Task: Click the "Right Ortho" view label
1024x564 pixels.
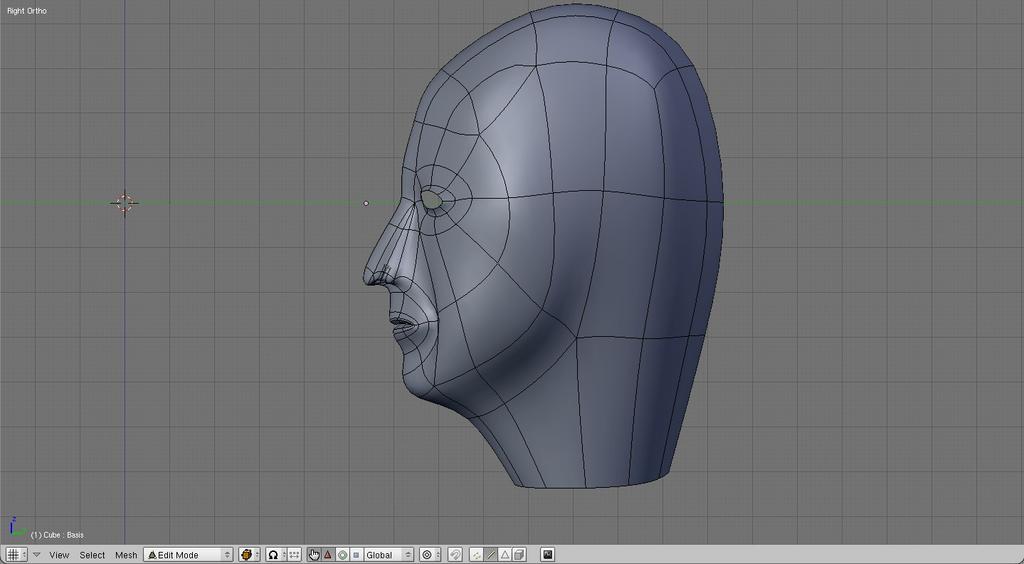Action: point(27,11)
